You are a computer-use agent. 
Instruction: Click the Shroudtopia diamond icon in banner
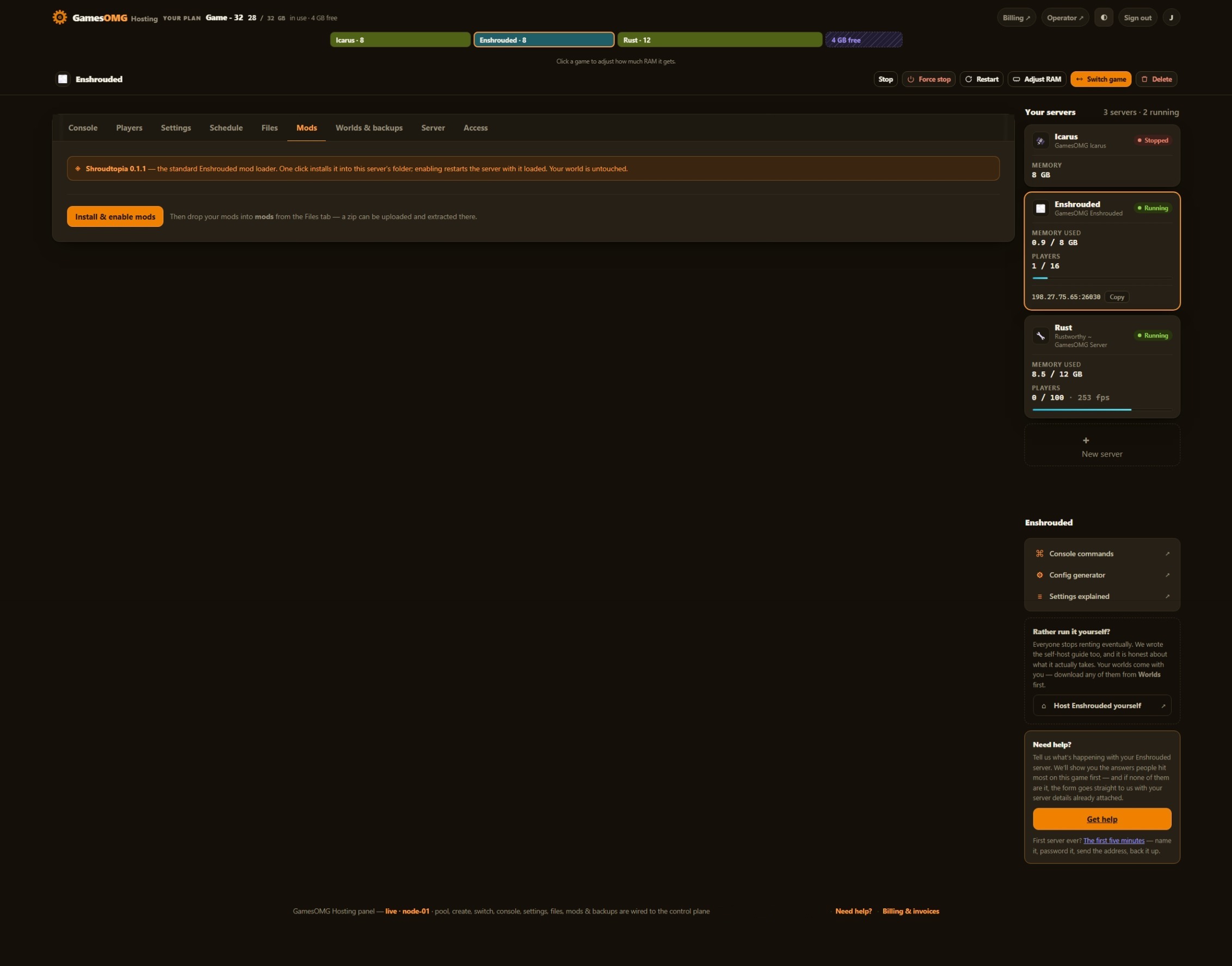click(x=78, y=169)
